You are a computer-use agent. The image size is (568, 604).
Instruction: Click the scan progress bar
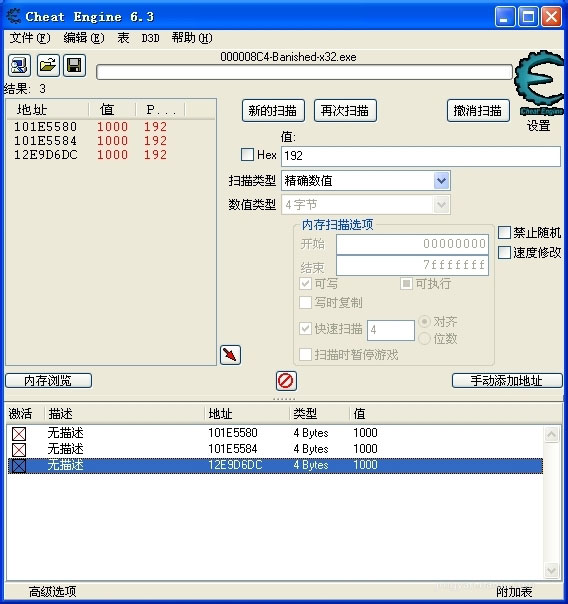click(304, 72)
